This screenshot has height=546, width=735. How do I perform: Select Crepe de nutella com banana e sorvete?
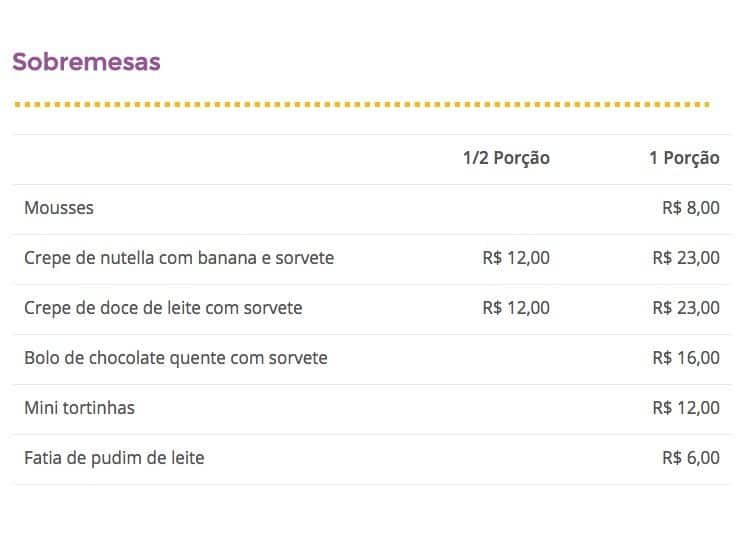[x=179, y=258]
